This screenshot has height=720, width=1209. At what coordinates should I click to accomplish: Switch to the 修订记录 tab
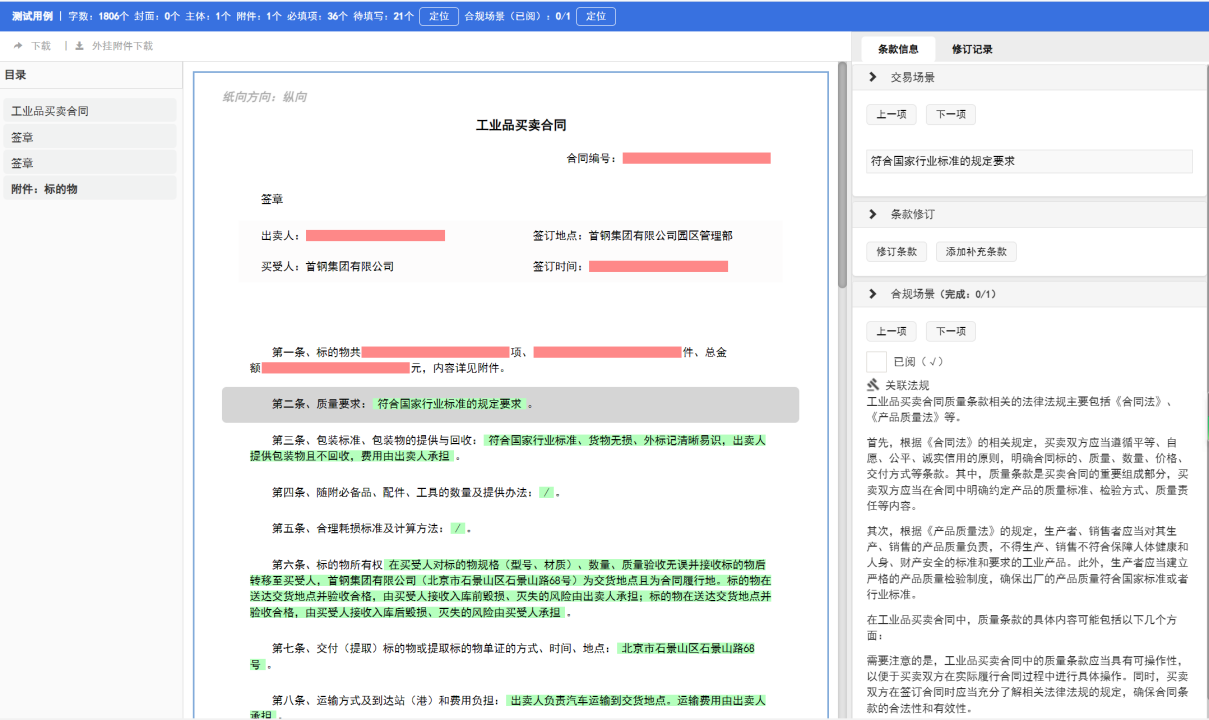pos(972,49)
